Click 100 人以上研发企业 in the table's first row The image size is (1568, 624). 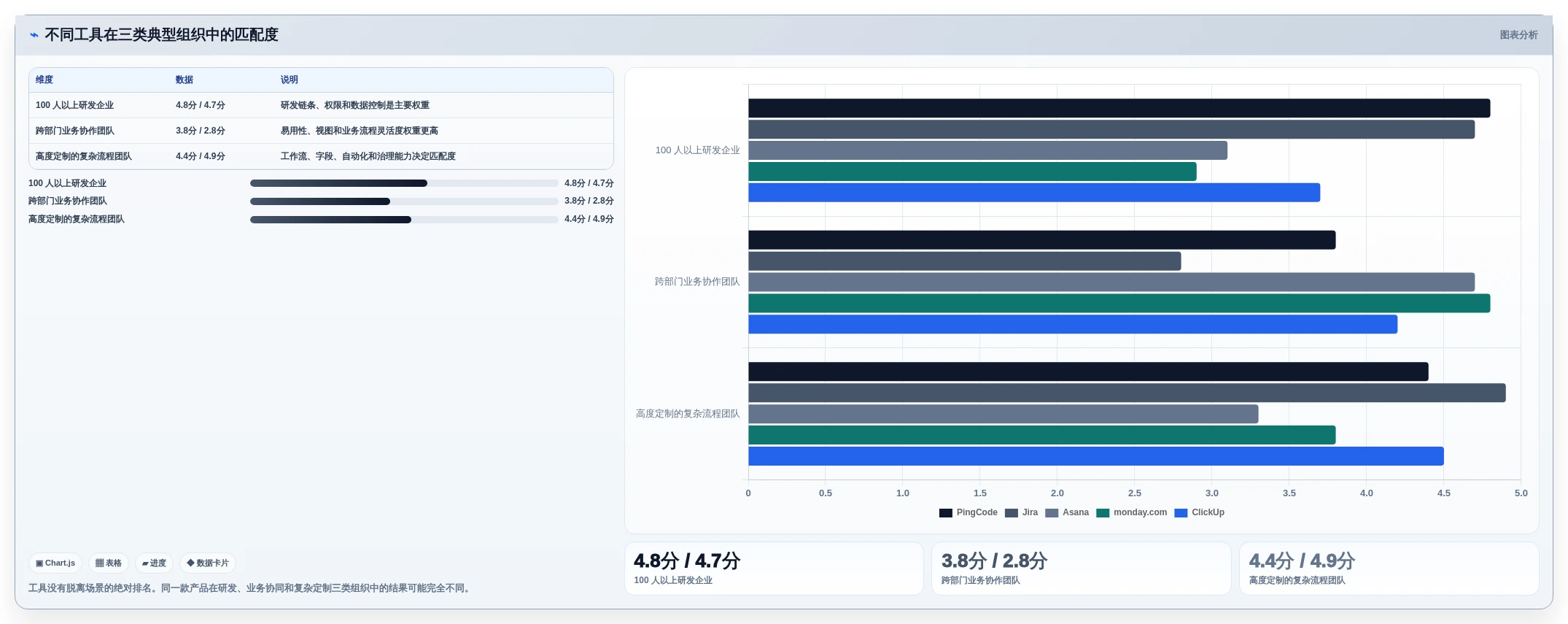click(74, 105)
